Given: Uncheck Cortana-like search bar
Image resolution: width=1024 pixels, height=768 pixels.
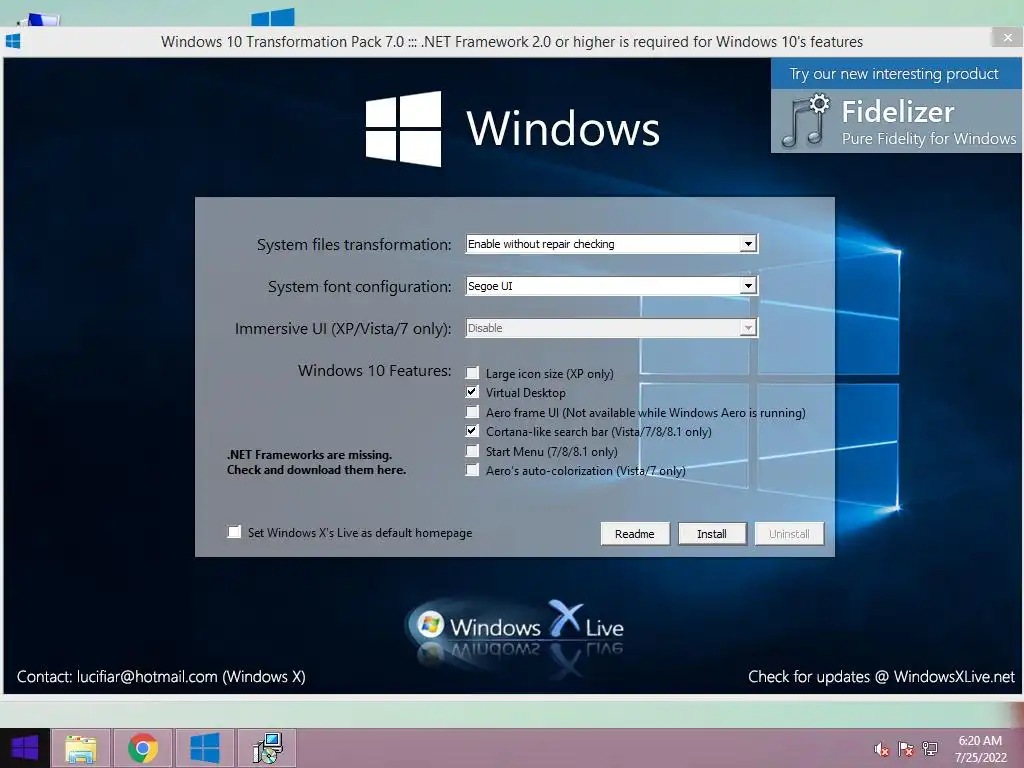Looking at the screenshot, I should (x=472, y=431).
